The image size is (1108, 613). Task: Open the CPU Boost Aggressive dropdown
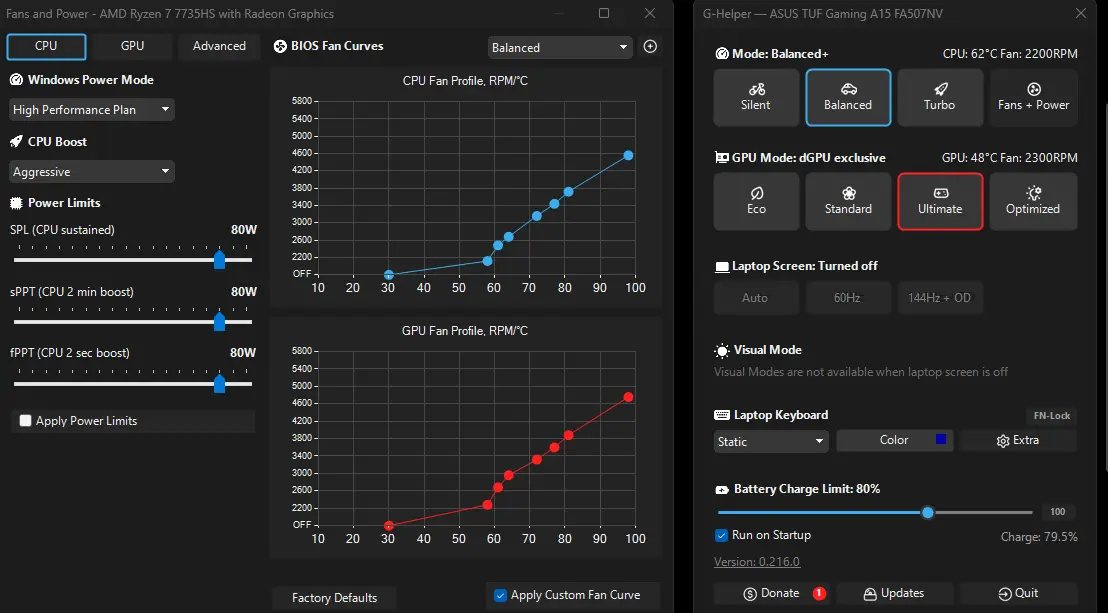tap(92, 172)
